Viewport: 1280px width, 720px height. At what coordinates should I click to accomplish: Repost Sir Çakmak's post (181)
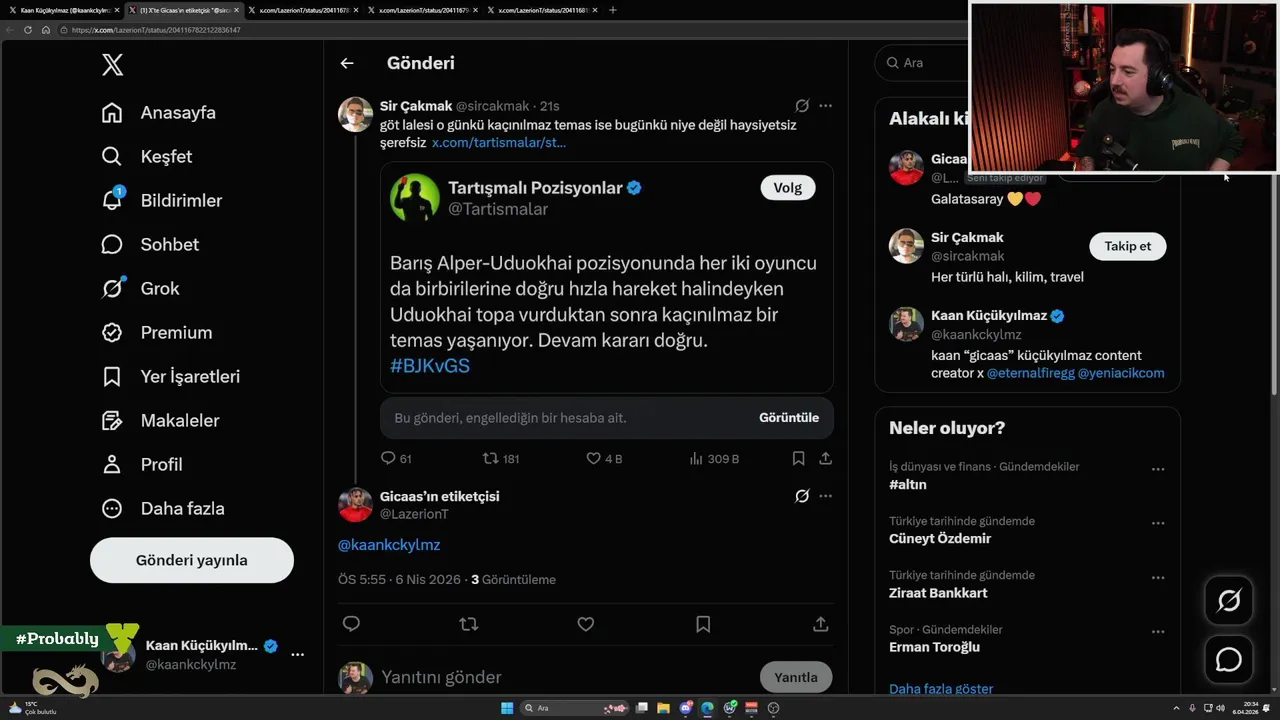click(x=501, y=458)
